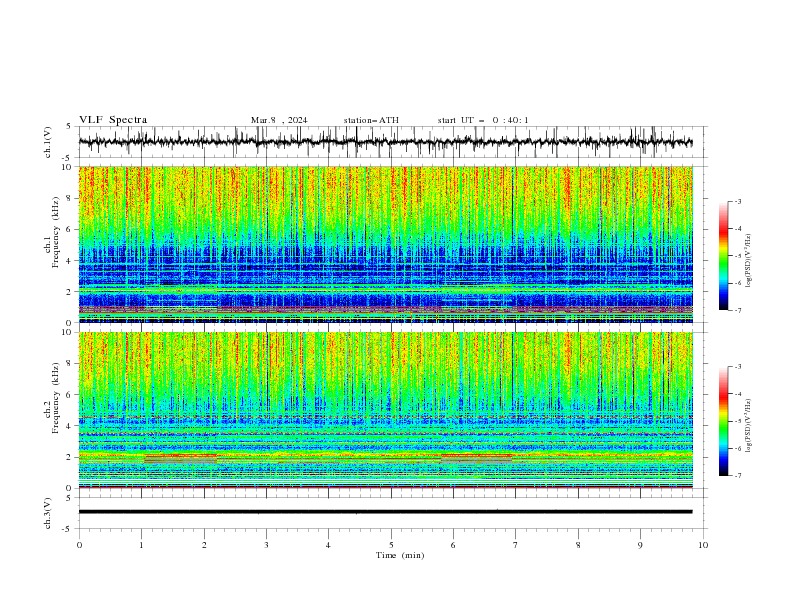This screenshot has width=792, height=612.
Task: Click the log(PSD) label of the ch.1 color bar
Action: coord(748,261)
